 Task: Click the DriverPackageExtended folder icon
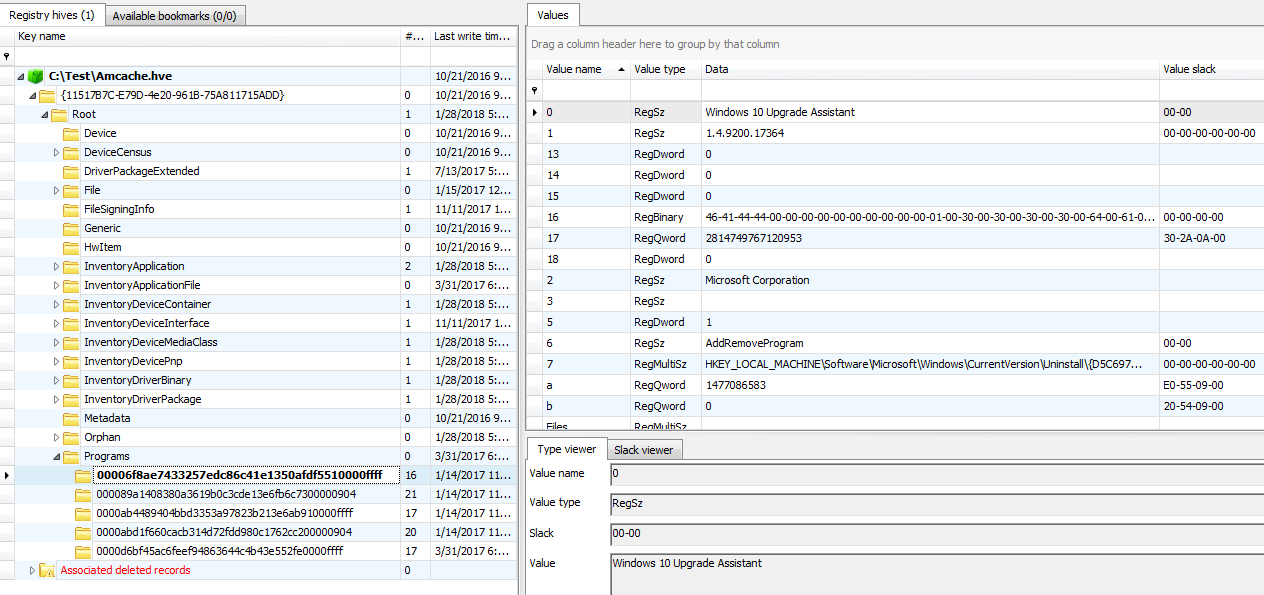[x=71, y=171]
